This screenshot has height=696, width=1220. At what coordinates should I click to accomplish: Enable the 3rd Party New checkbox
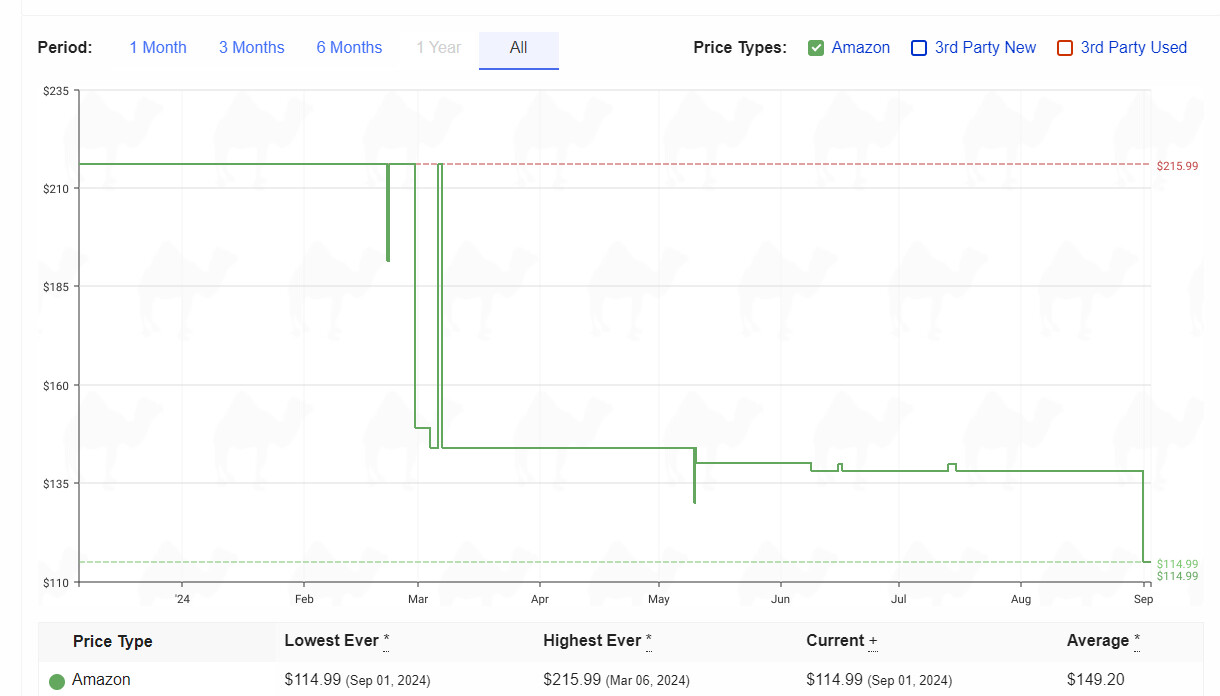tap(919, 48)
